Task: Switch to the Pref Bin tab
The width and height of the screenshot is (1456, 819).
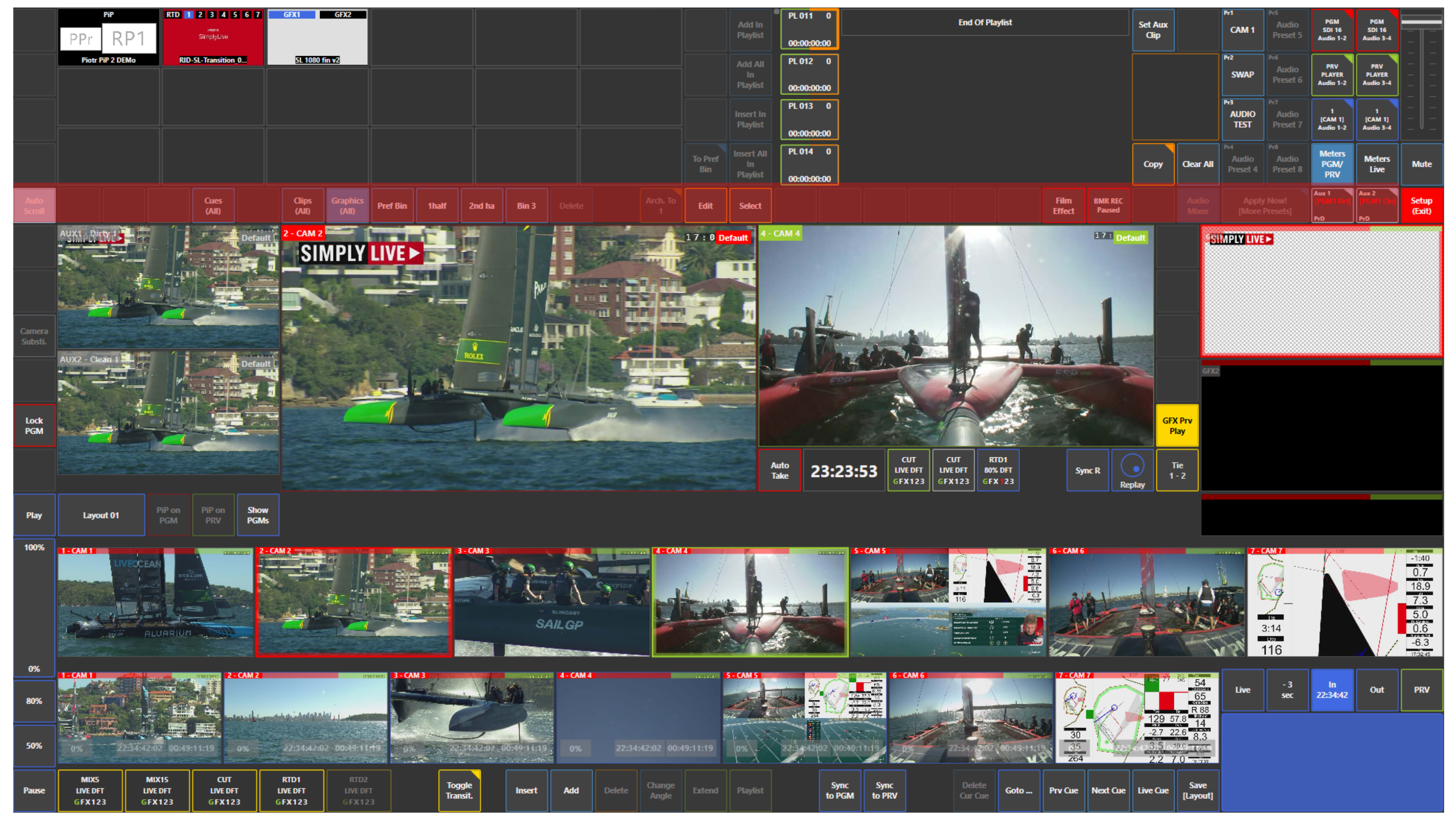Action: pyautogui.click(x=392, y=206)
